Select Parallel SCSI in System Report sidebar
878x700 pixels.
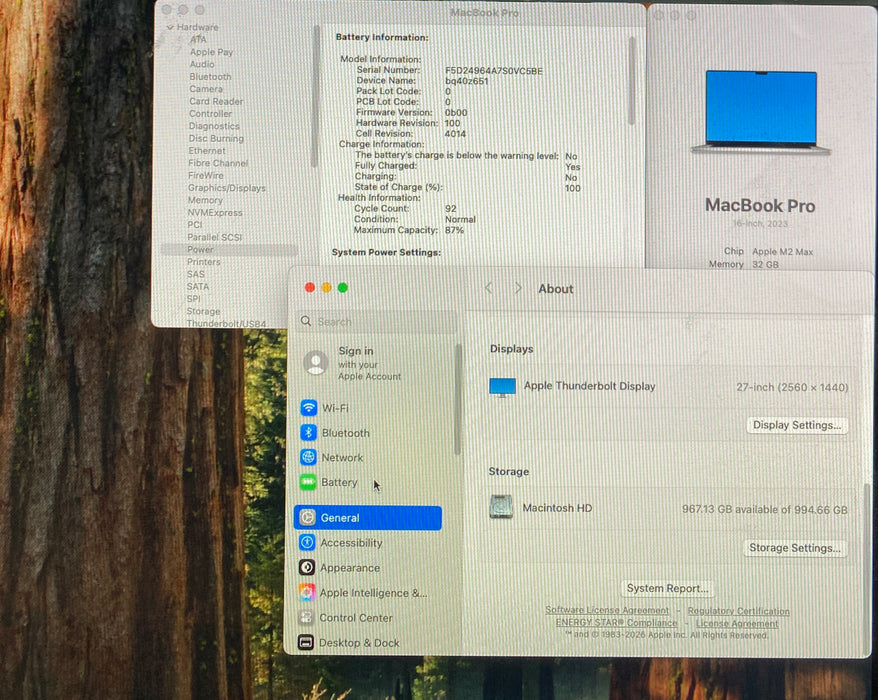point(214,237)
